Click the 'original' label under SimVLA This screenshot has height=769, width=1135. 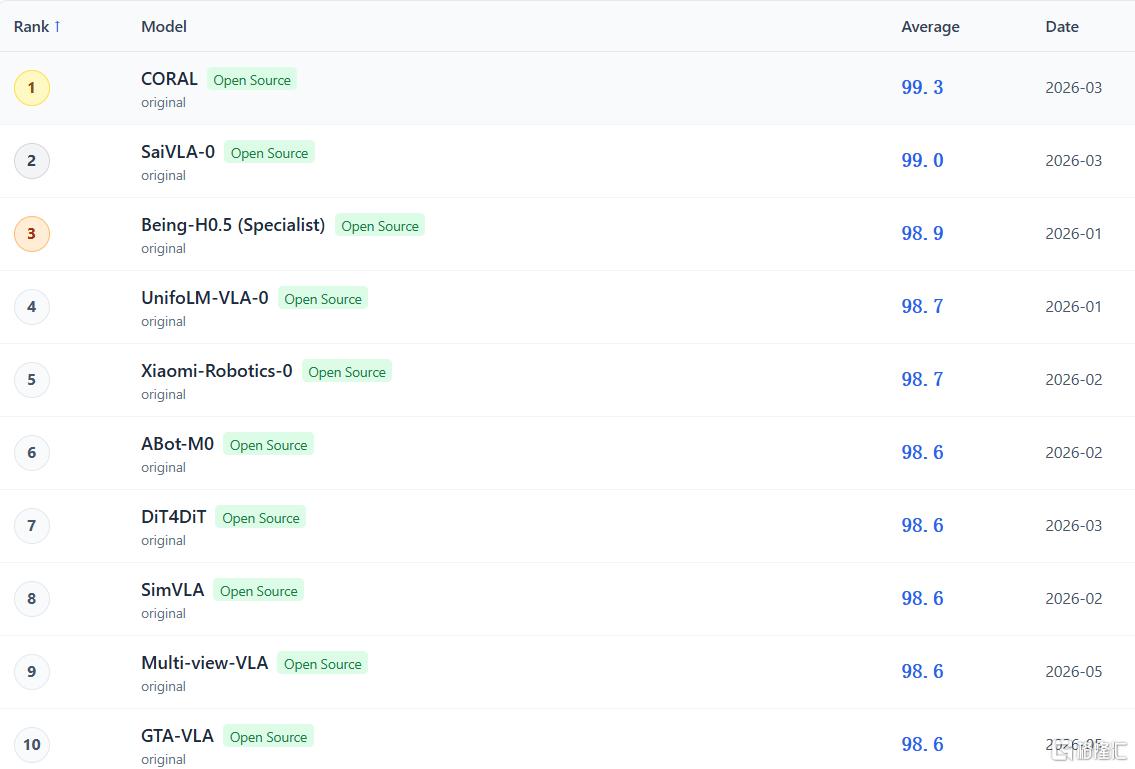[x=164, y=614]
